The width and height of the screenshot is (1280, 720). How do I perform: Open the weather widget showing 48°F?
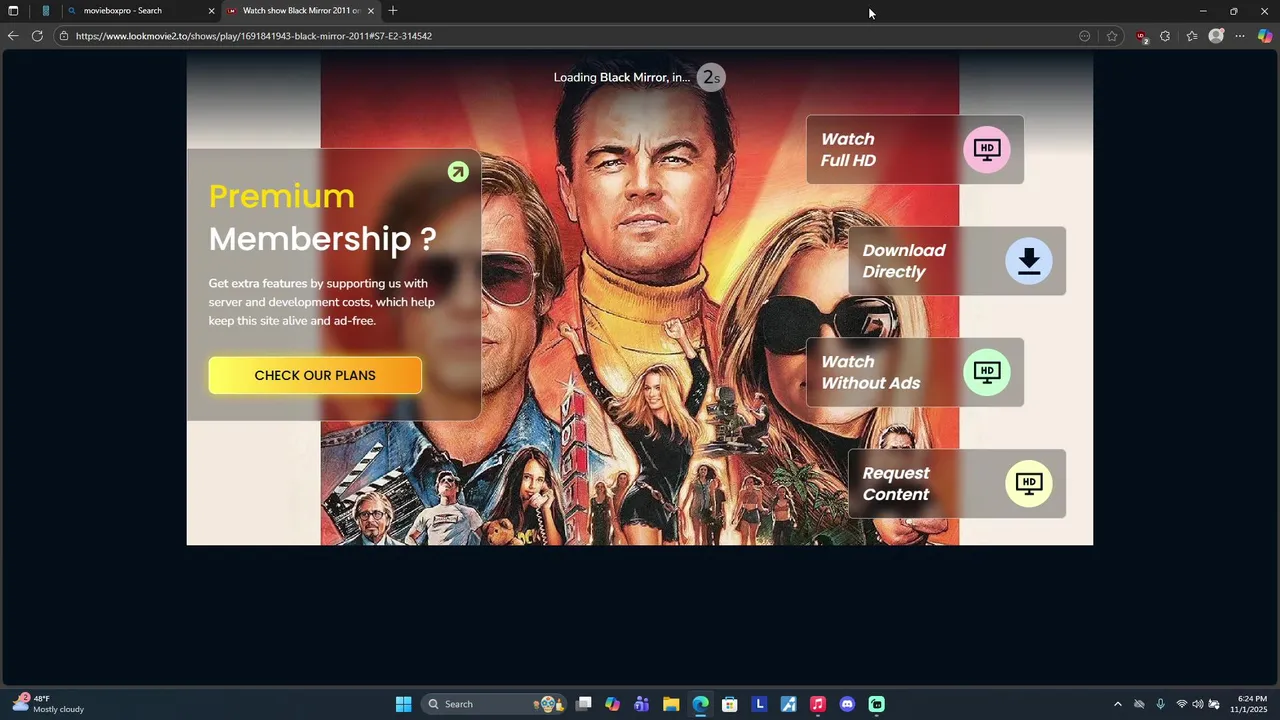pyautogui.click(x=48, y=704)
